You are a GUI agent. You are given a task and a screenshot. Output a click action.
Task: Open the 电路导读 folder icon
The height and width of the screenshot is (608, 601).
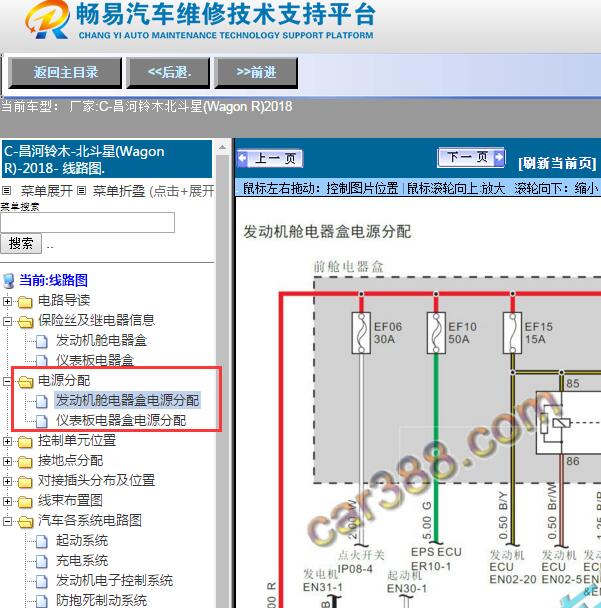(x=25, y=302)
